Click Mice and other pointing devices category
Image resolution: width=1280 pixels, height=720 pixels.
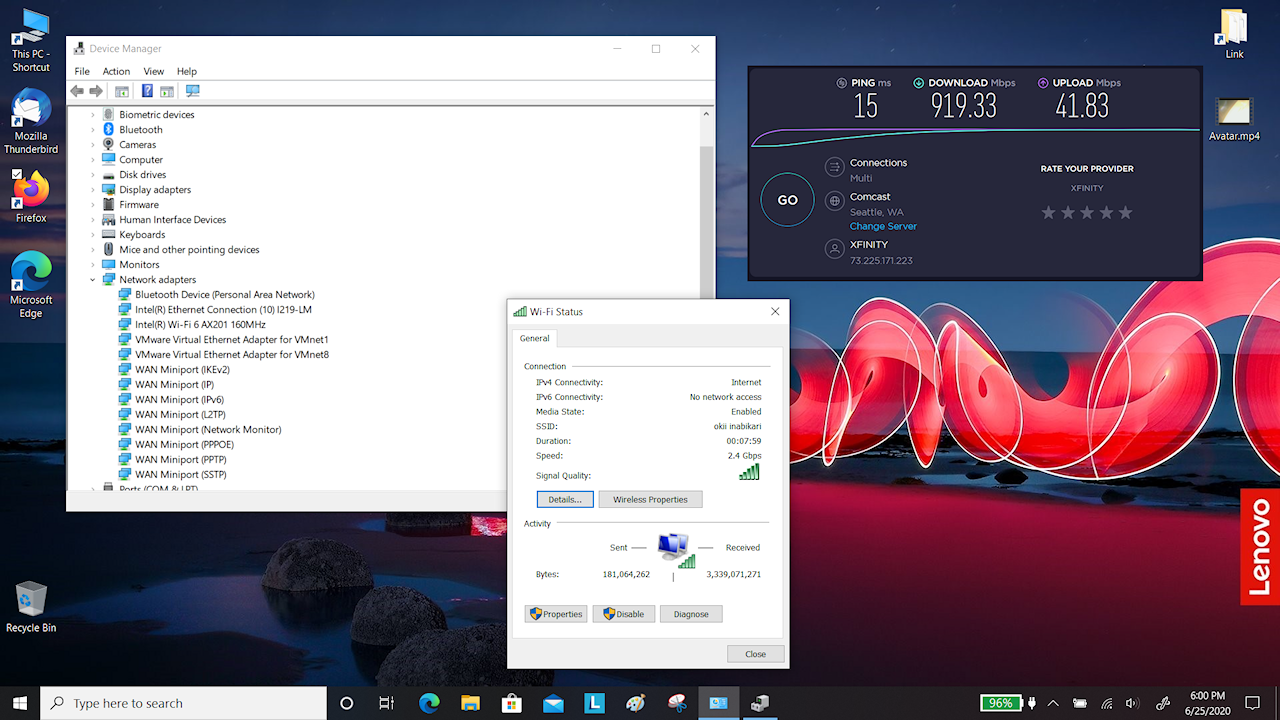click(189, 250)
